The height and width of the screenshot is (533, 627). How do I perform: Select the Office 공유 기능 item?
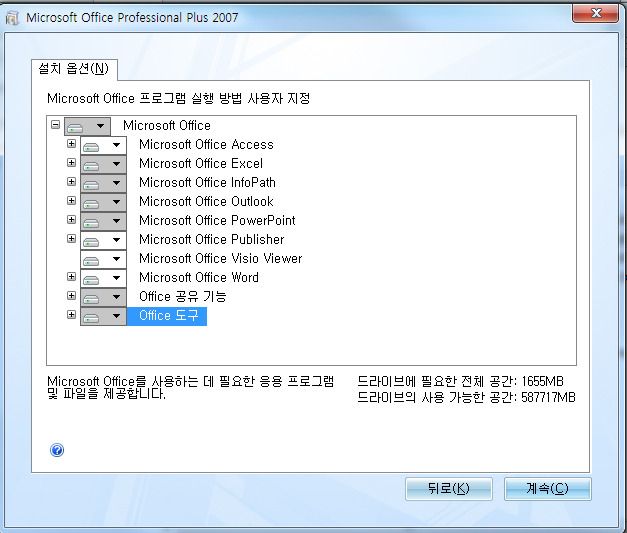182,296
